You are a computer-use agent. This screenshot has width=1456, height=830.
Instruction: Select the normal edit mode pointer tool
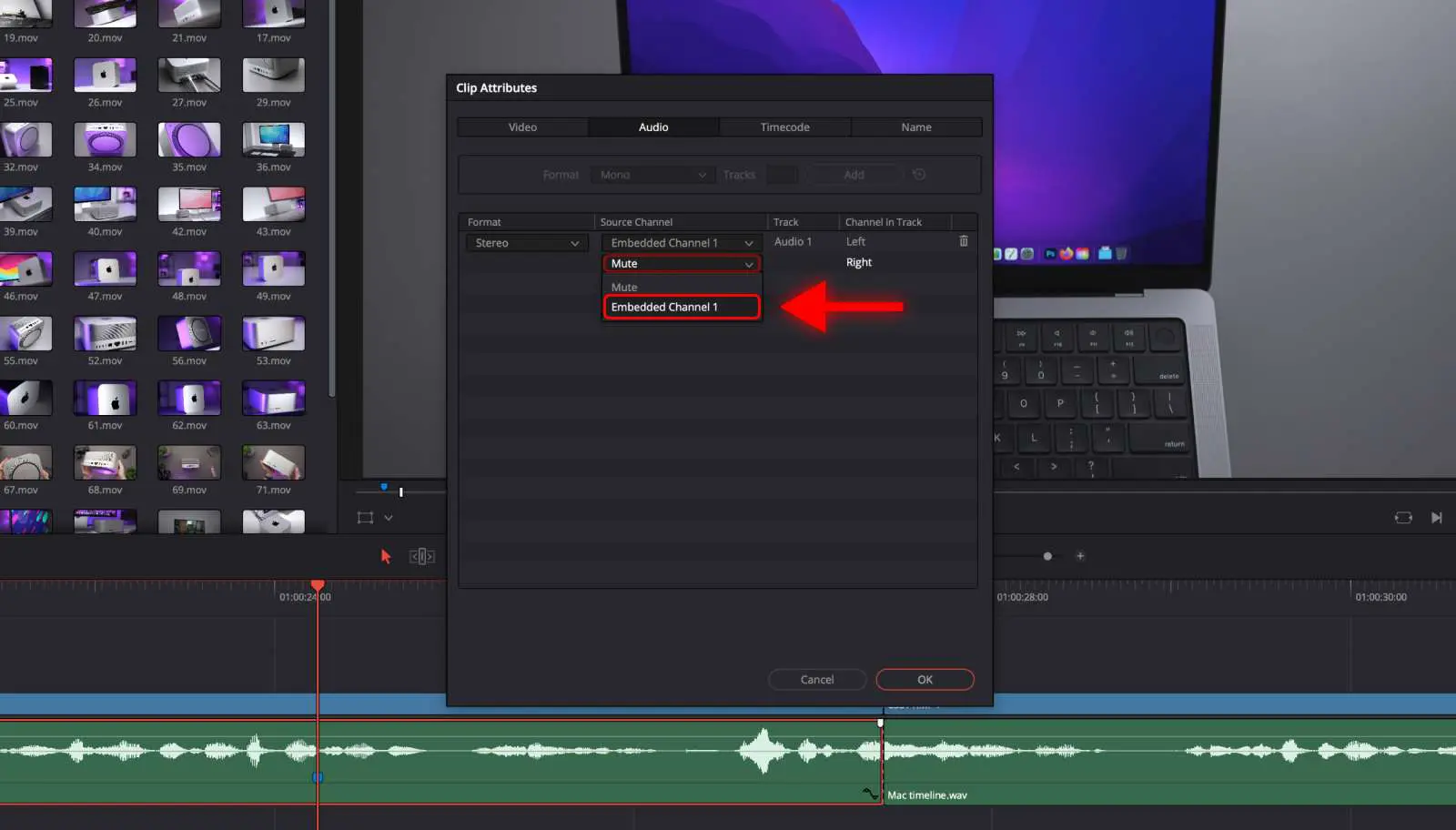[x=386, y=556]
